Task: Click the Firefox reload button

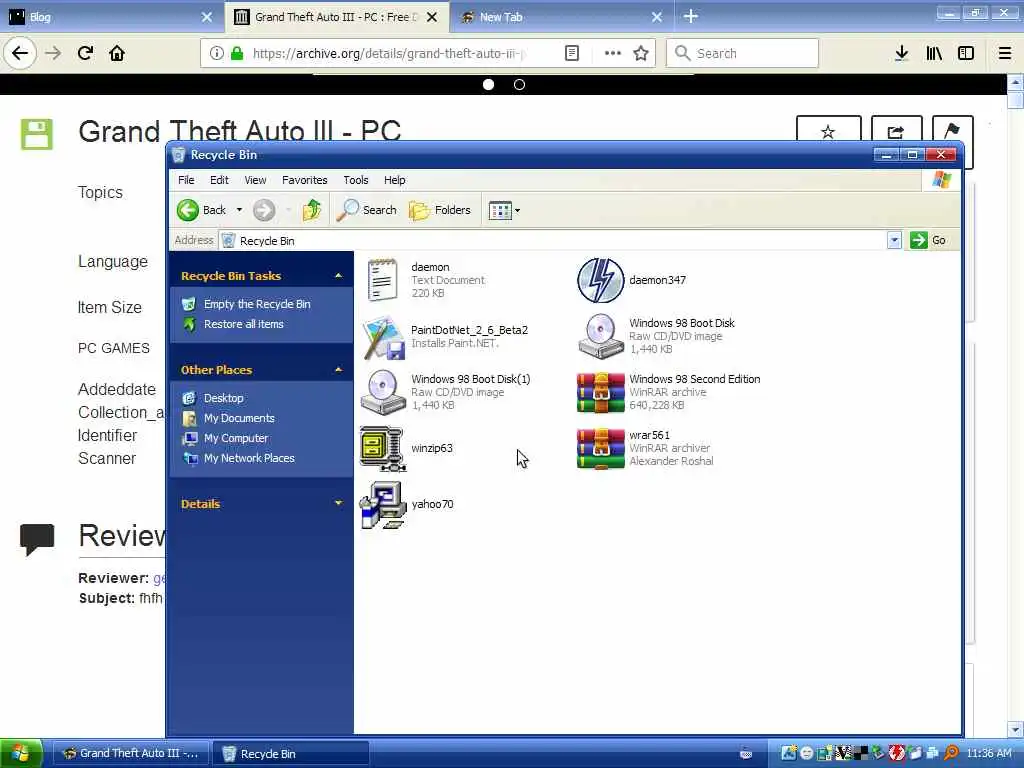Action: pyautogui.click(x=85, y=54)
